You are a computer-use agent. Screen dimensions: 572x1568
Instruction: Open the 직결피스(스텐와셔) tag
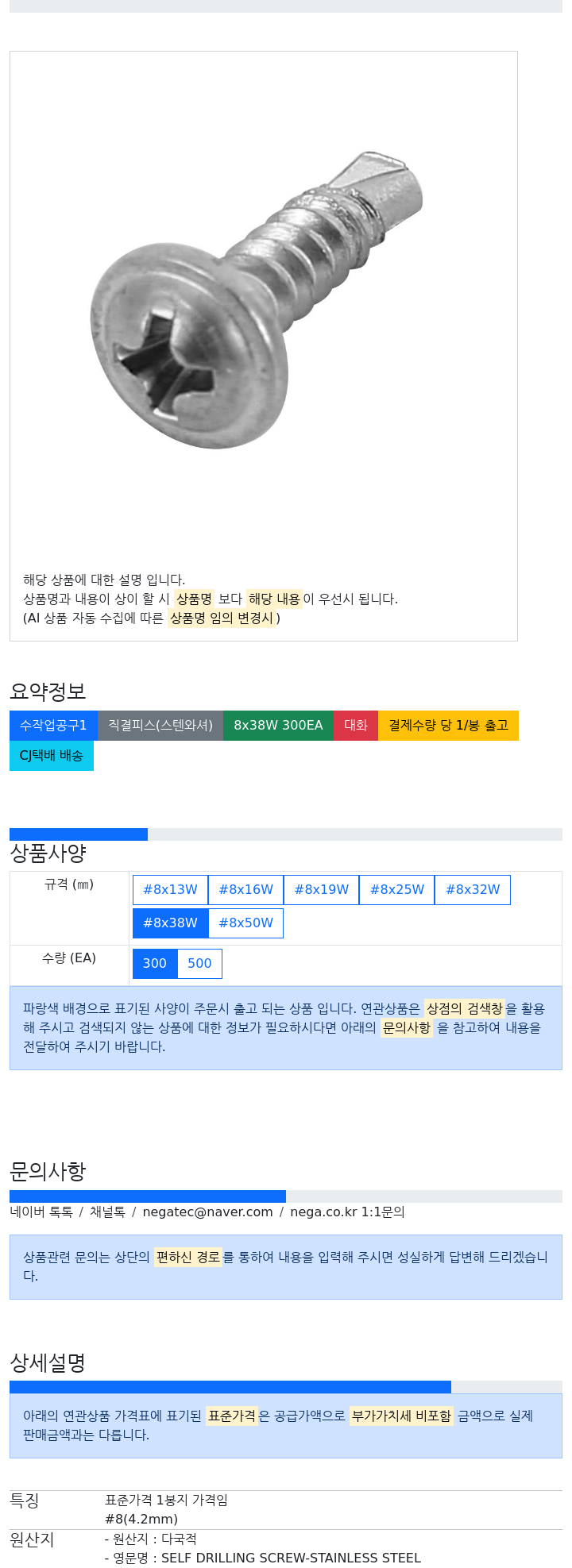pyautogui.click(x=160, y=726)
